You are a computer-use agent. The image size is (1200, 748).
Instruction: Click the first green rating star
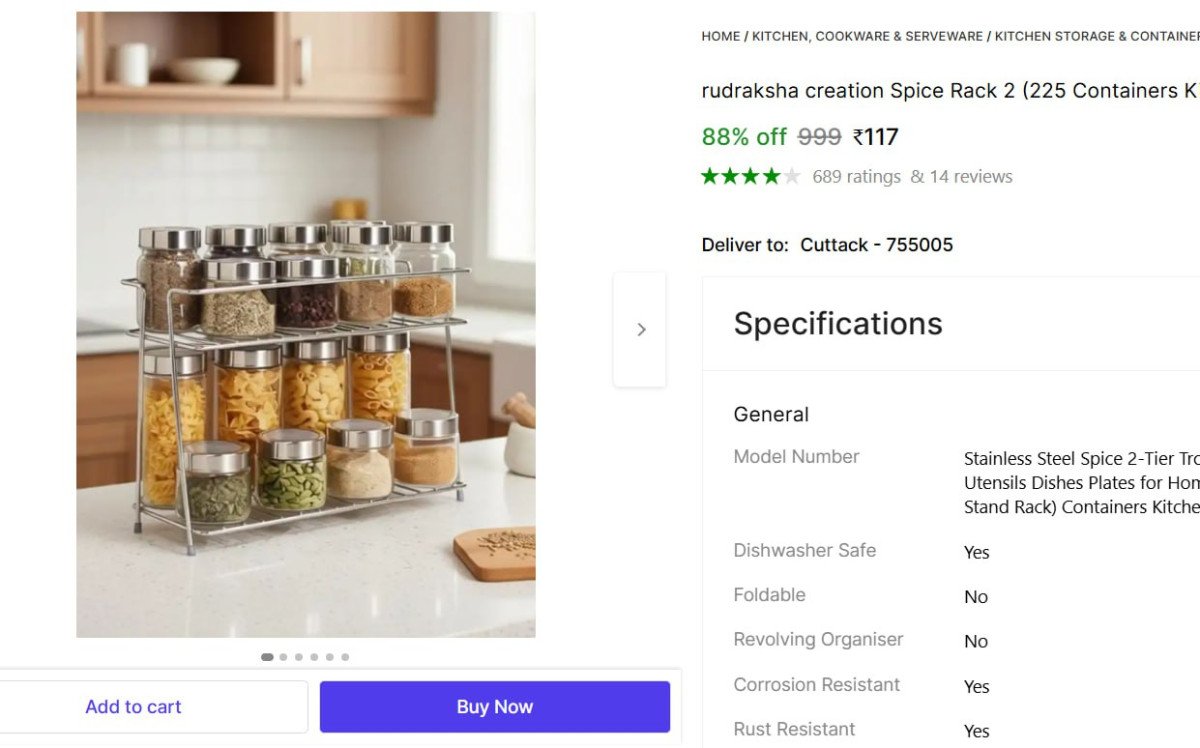pos(709,175)
